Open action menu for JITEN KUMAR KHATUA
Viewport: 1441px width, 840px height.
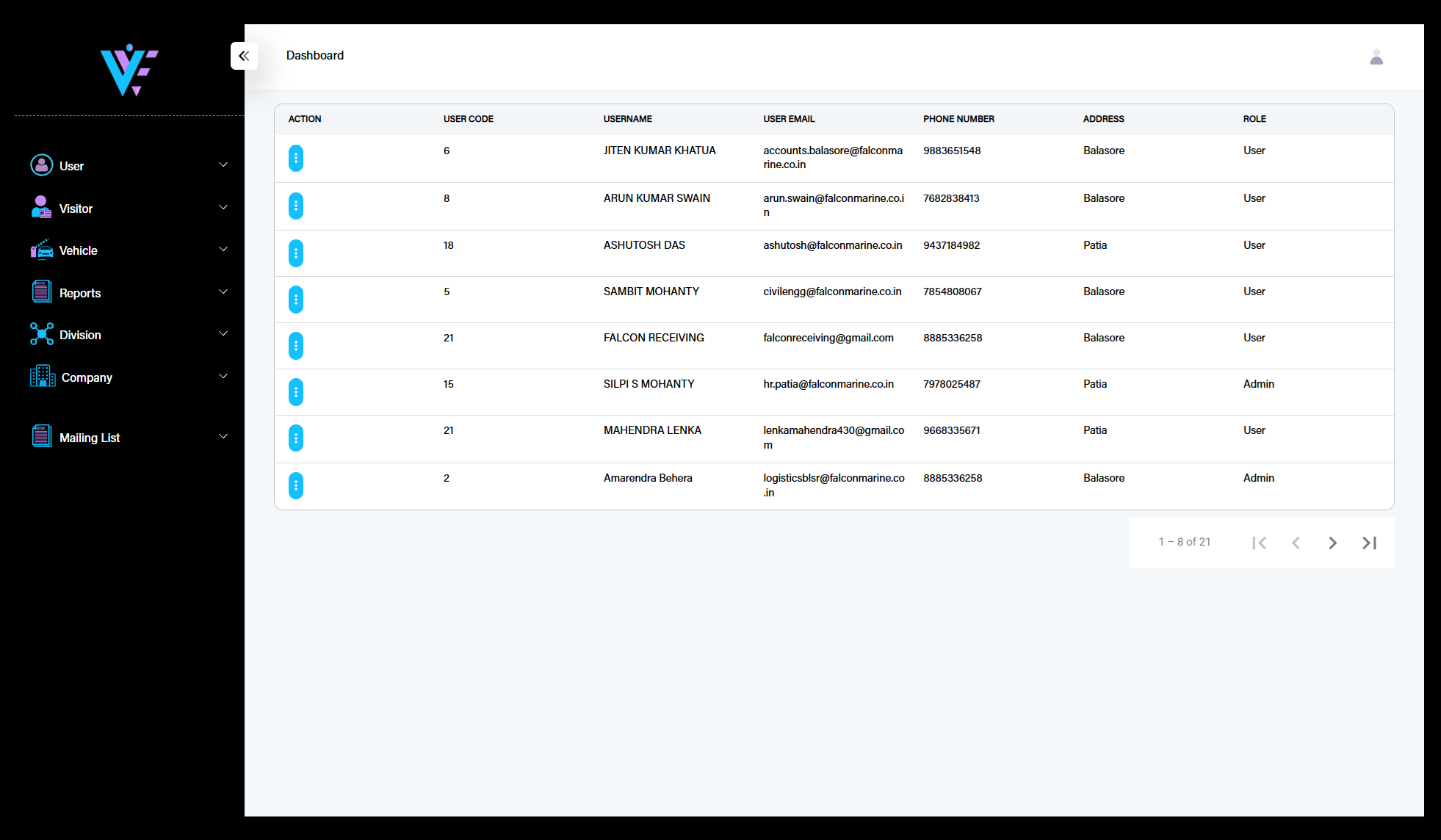(x=296, y=159)
